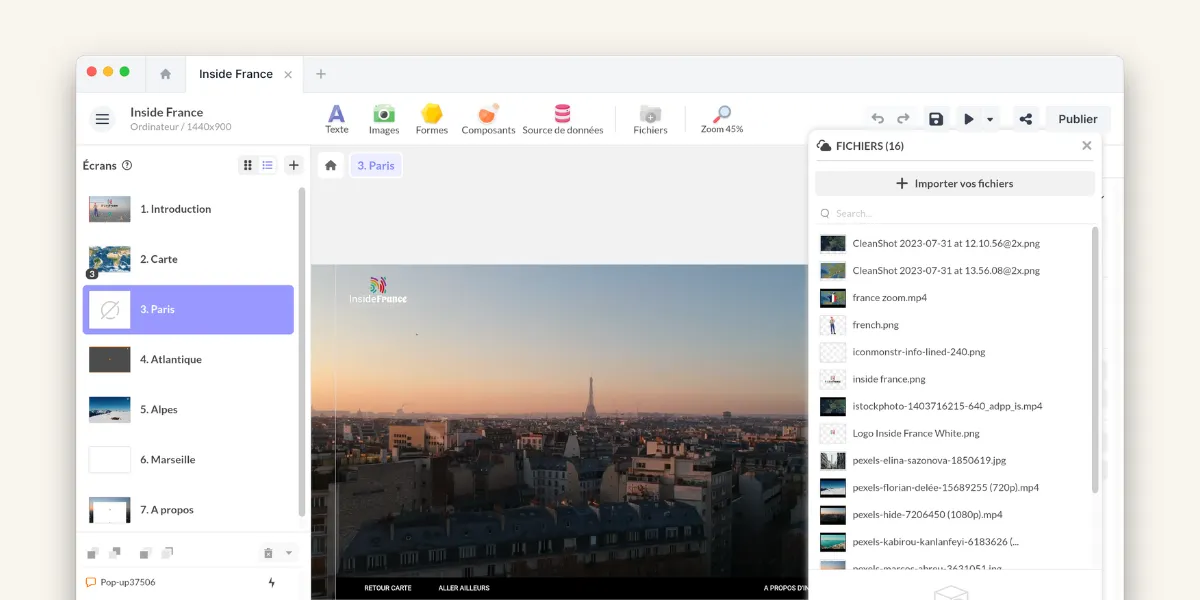Switch screens list to list view
The image size is (1200, 600).
pos(268,165)
